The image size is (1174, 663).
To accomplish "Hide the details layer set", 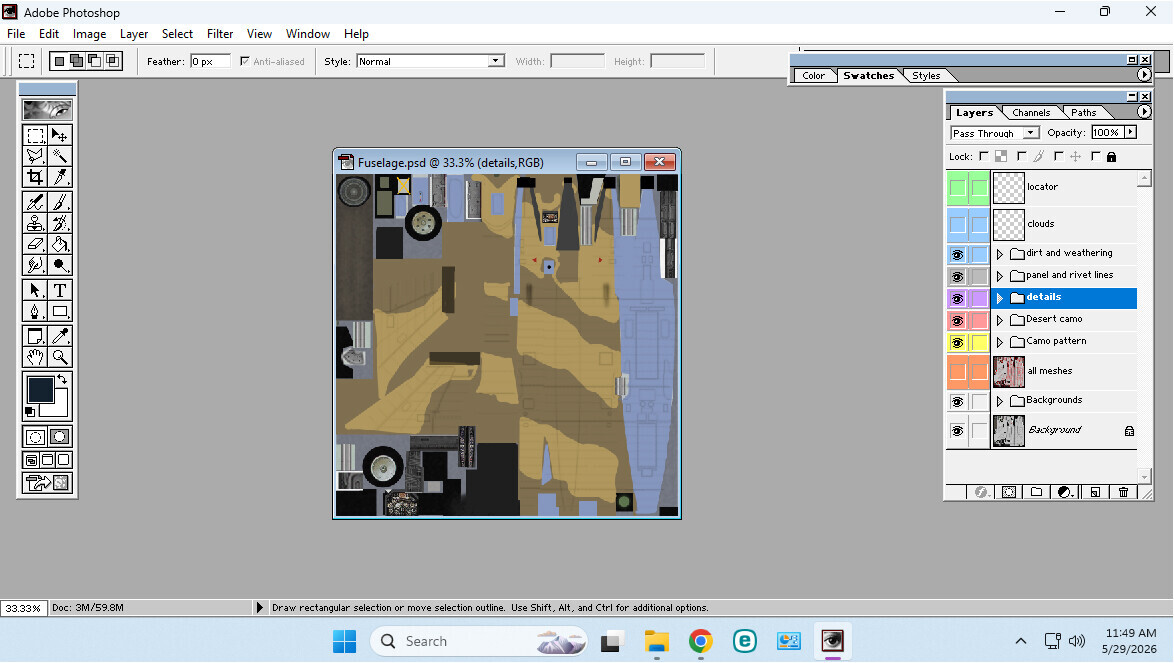I will pos(957,299).
